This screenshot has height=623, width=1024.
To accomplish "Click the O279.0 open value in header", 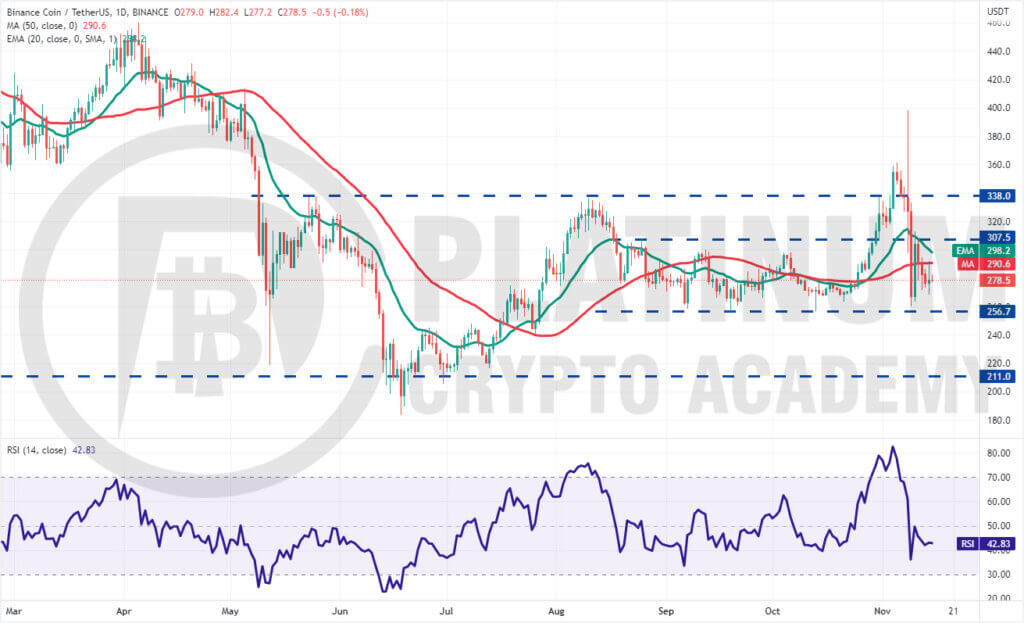I will pos(189,12).
